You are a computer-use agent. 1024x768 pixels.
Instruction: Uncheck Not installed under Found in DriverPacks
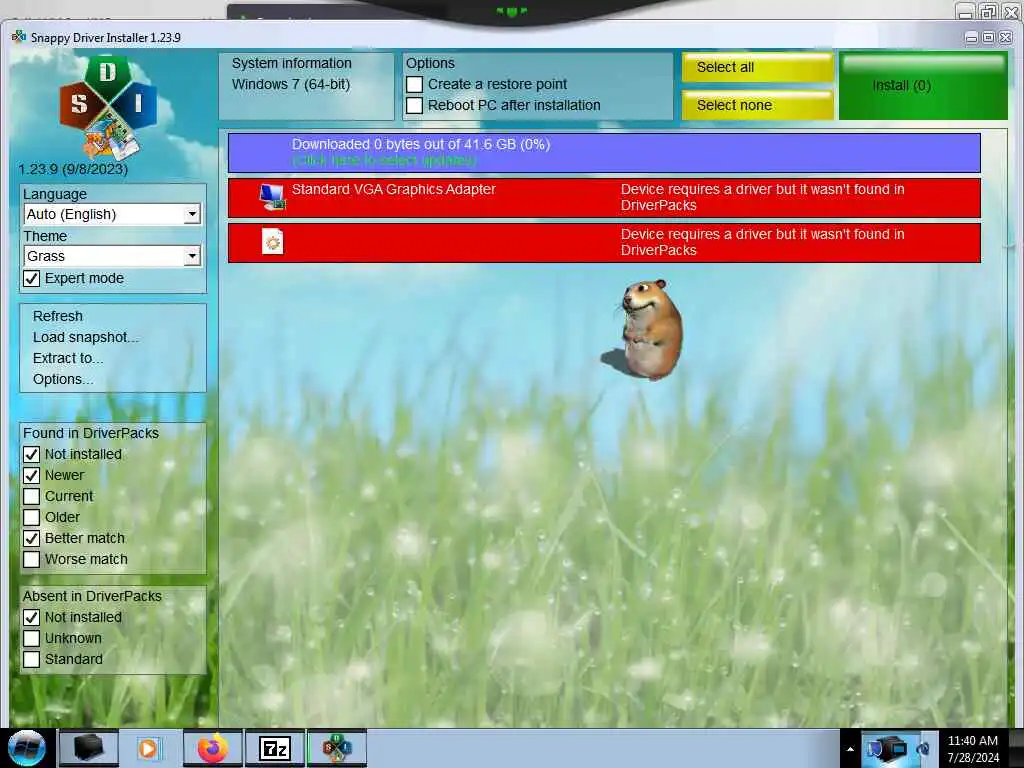point(31,454)
